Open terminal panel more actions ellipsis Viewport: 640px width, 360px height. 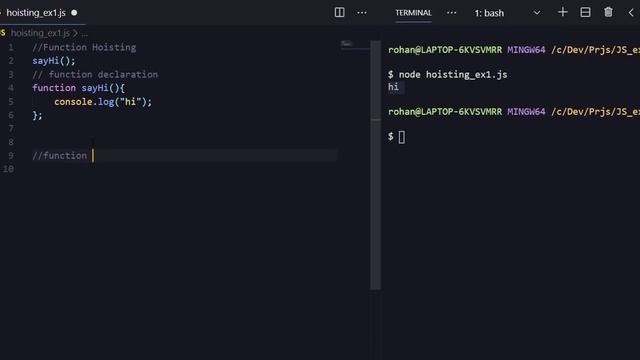[x=451, y=13]
